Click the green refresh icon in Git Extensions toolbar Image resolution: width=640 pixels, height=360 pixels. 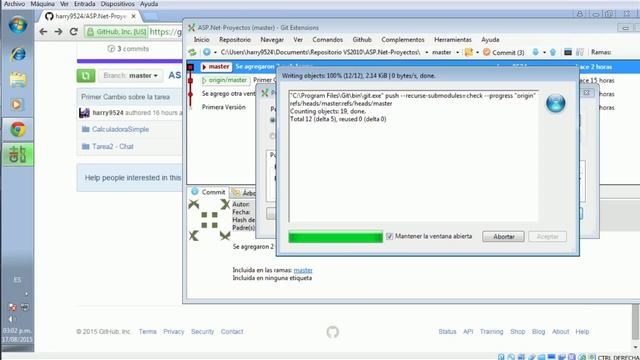(192, 52)
